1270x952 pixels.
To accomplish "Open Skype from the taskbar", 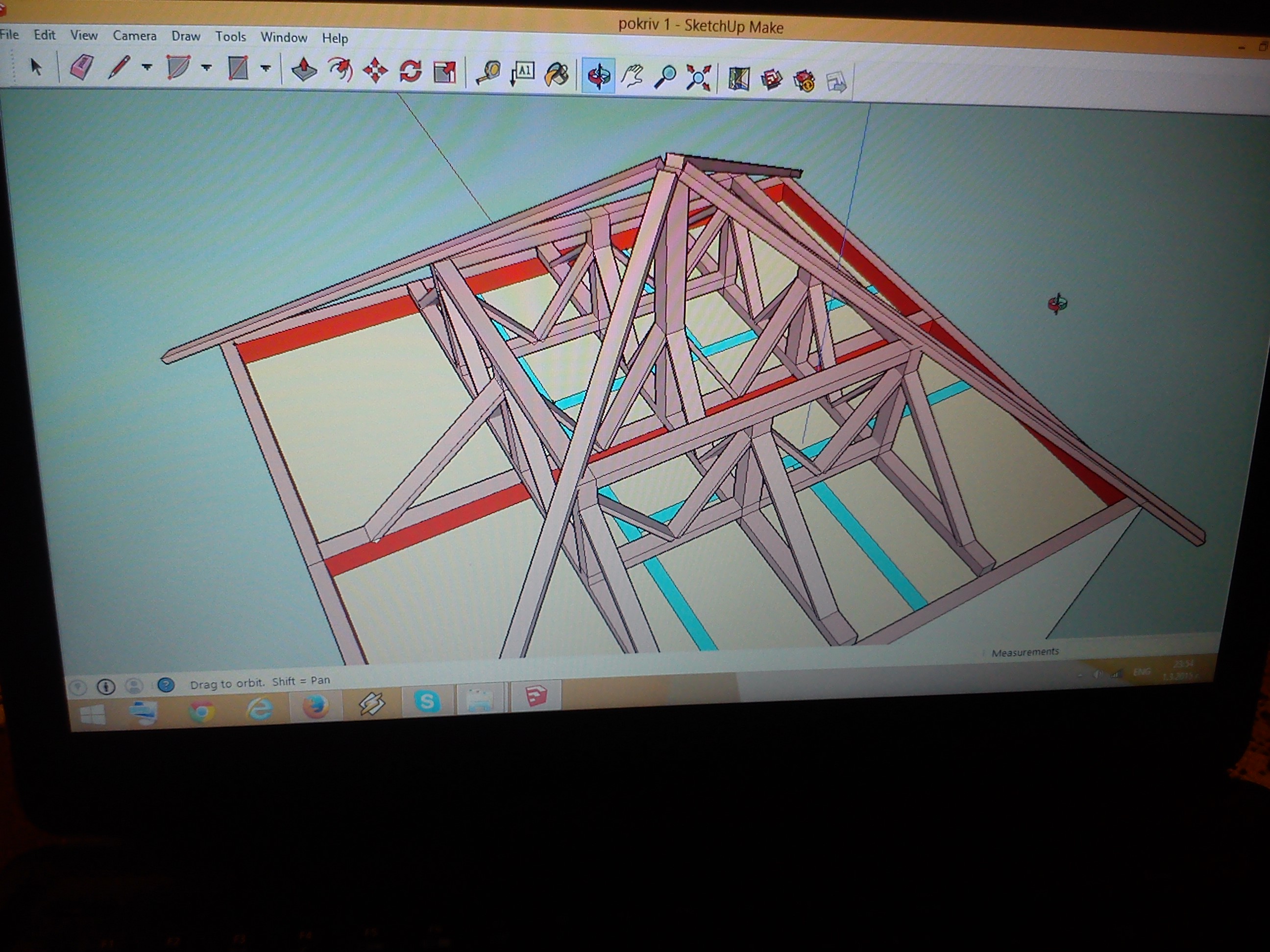I will pyautogui.click(x=427, y=701).
